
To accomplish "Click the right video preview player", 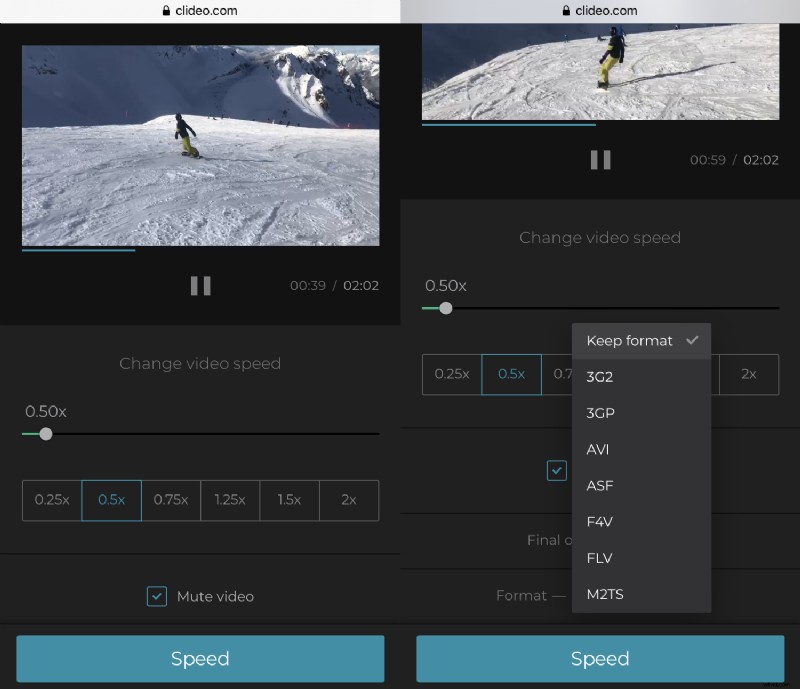I will coord(600,70).
